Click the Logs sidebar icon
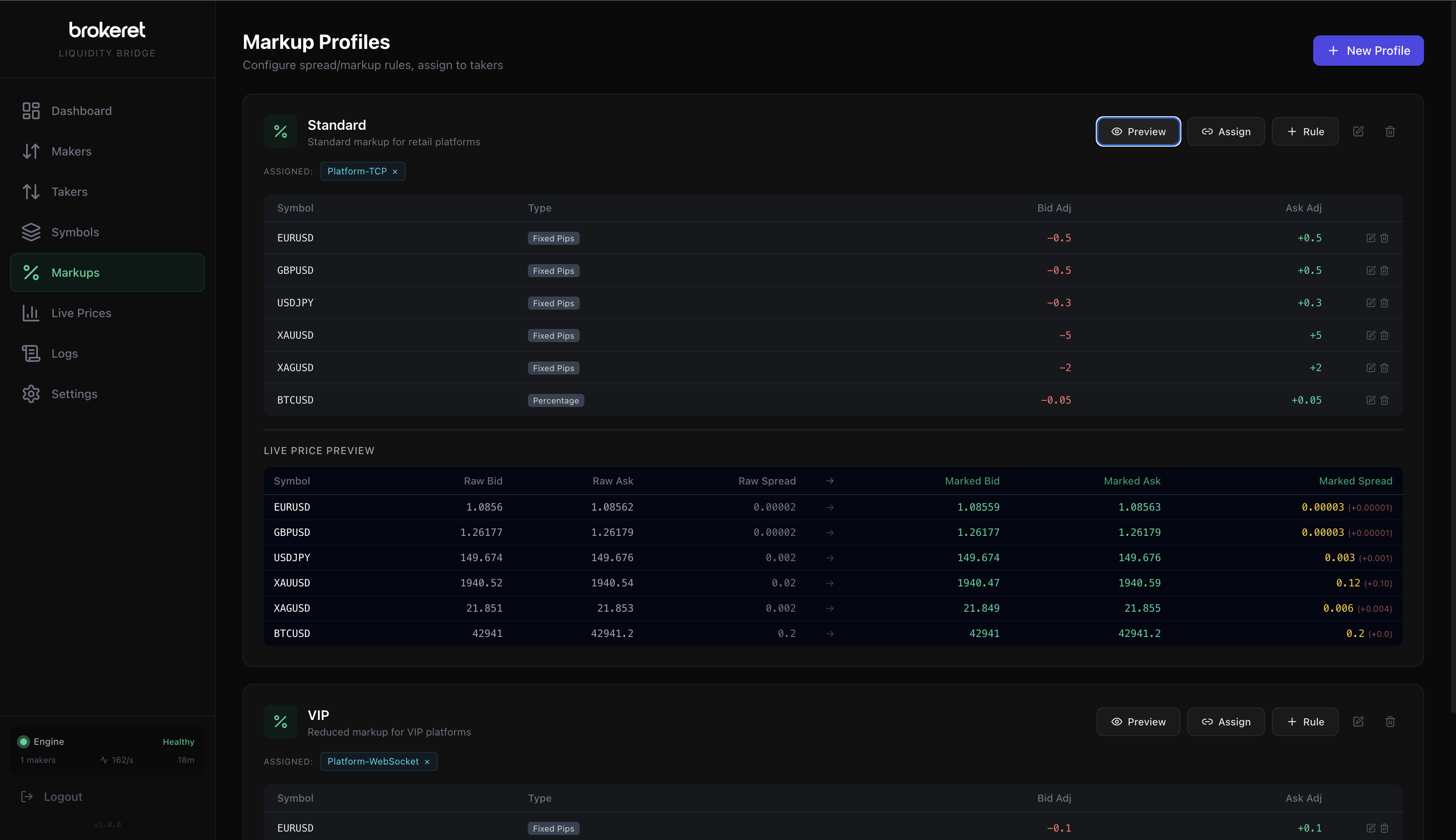The width and height of the screenshot is (1456, 840). (x=31, y=353)
